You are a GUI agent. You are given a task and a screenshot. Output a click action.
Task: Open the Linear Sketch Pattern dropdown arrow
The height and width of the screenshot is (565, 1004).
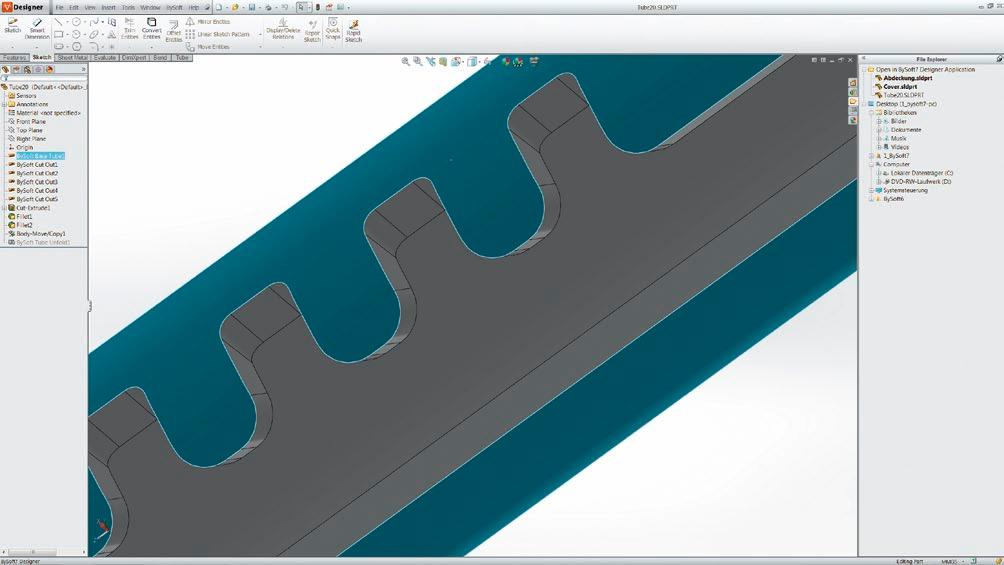click(x=260, y=35)
